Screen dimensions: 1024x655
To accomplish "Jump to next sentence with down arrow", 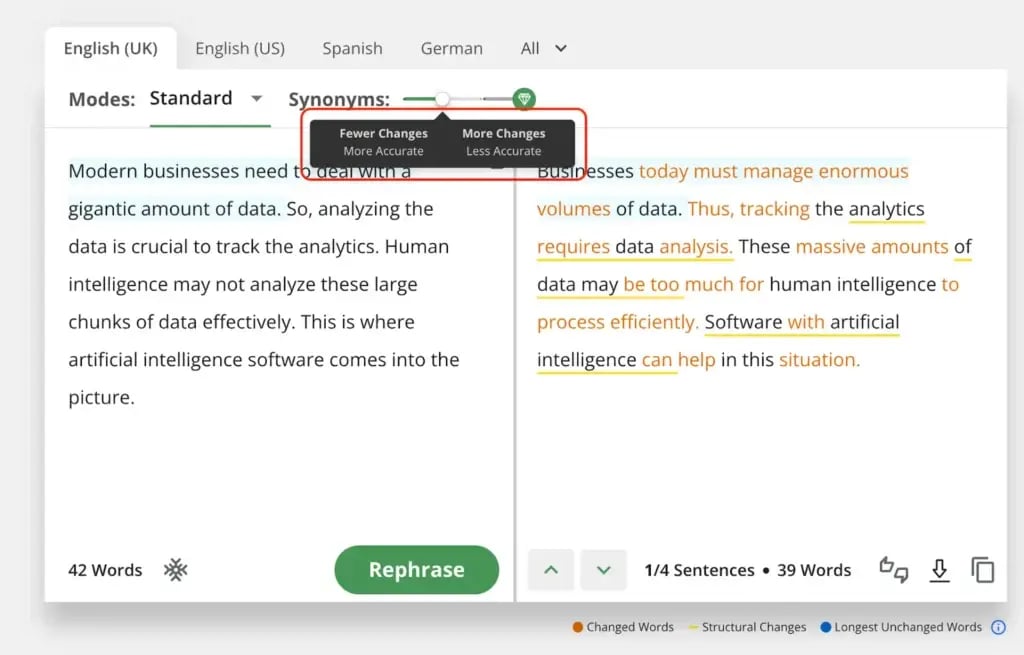I will point(603,570).
